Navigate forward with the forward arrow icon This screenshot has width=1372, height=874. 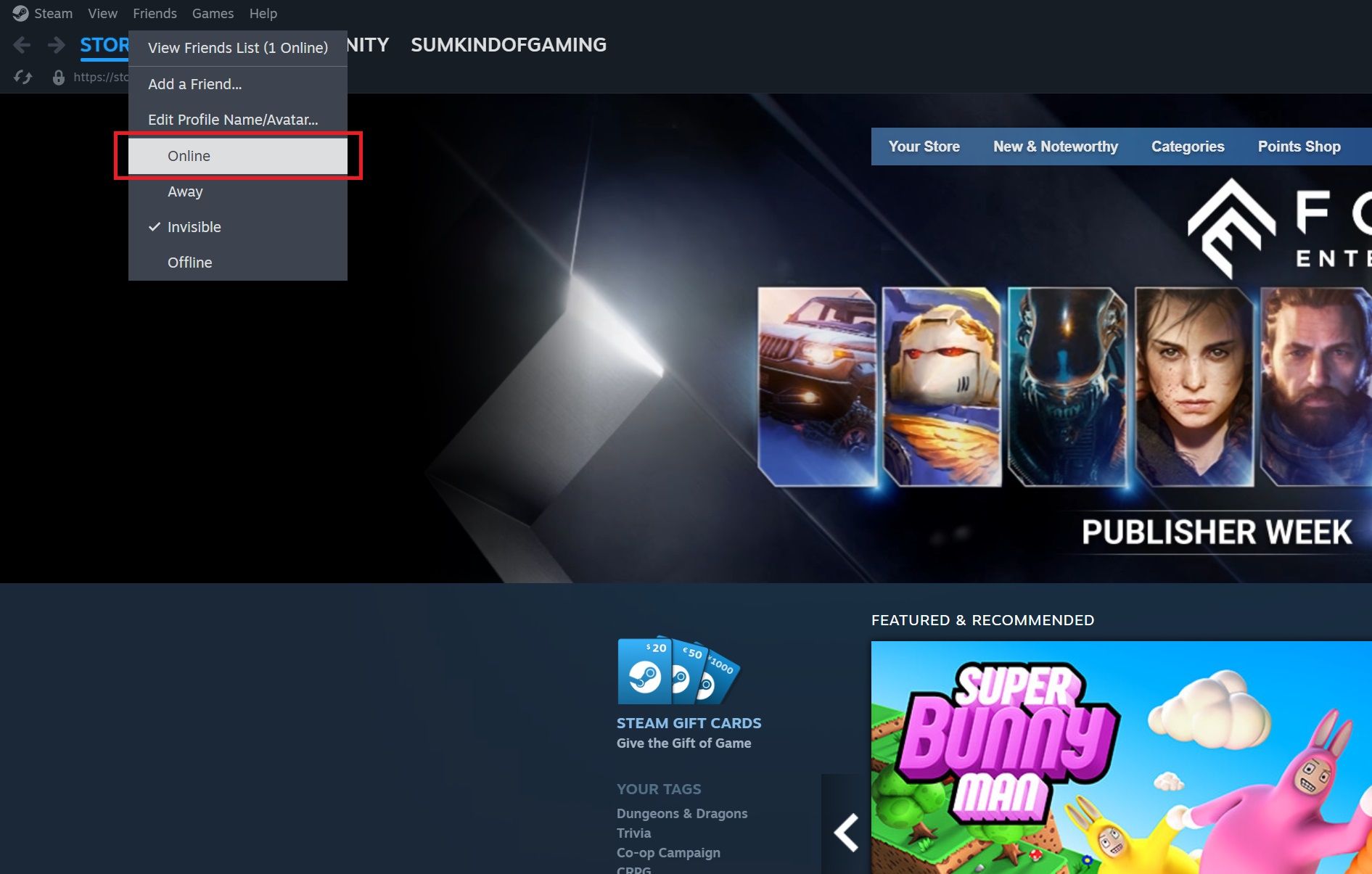coord(56,45)
